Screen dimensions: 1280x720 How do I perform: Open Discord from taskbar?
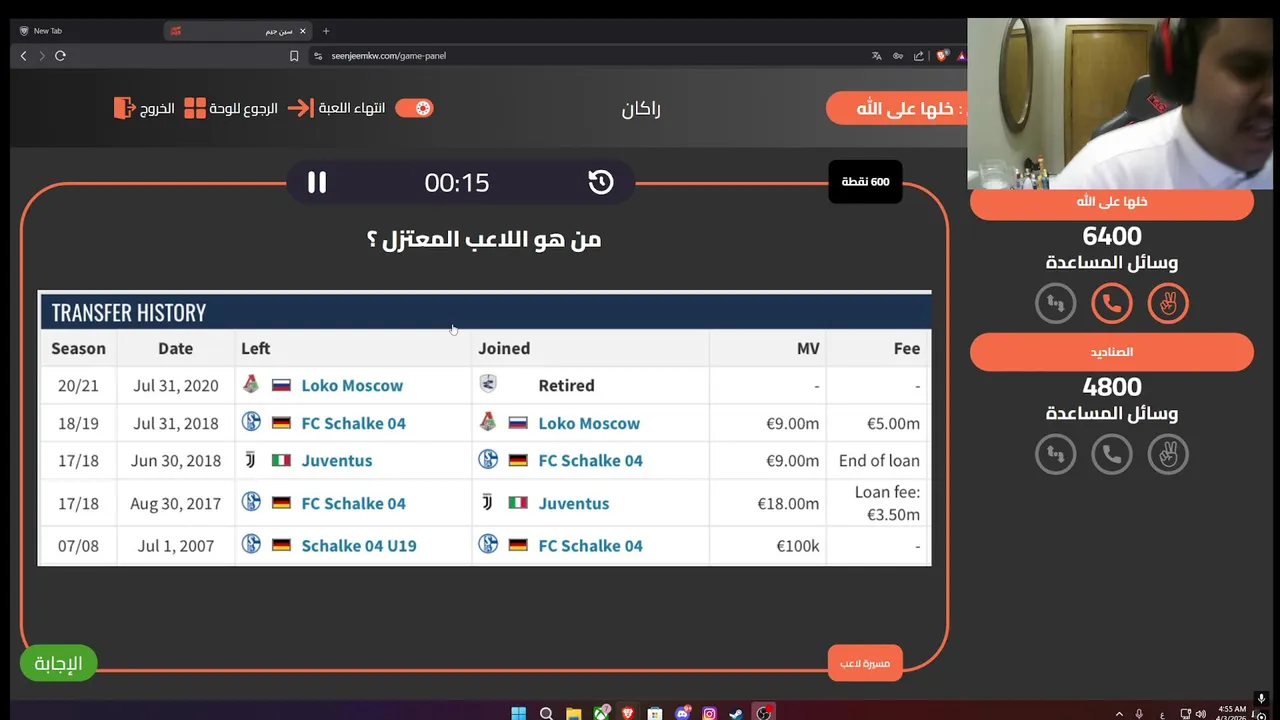[x=683, y=713]
